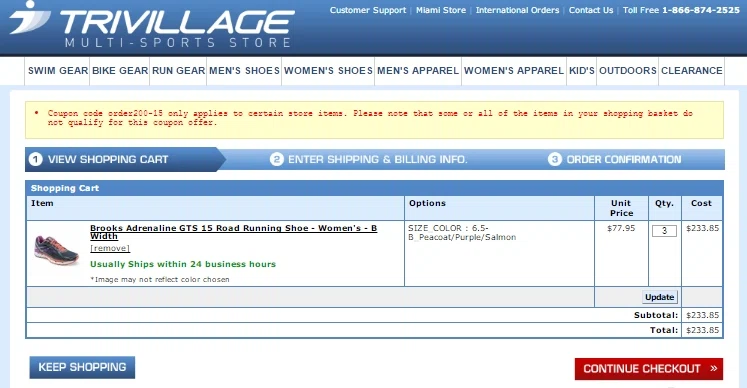
Task: Open the Men's Apparel menu
Action: coord(418,71)
